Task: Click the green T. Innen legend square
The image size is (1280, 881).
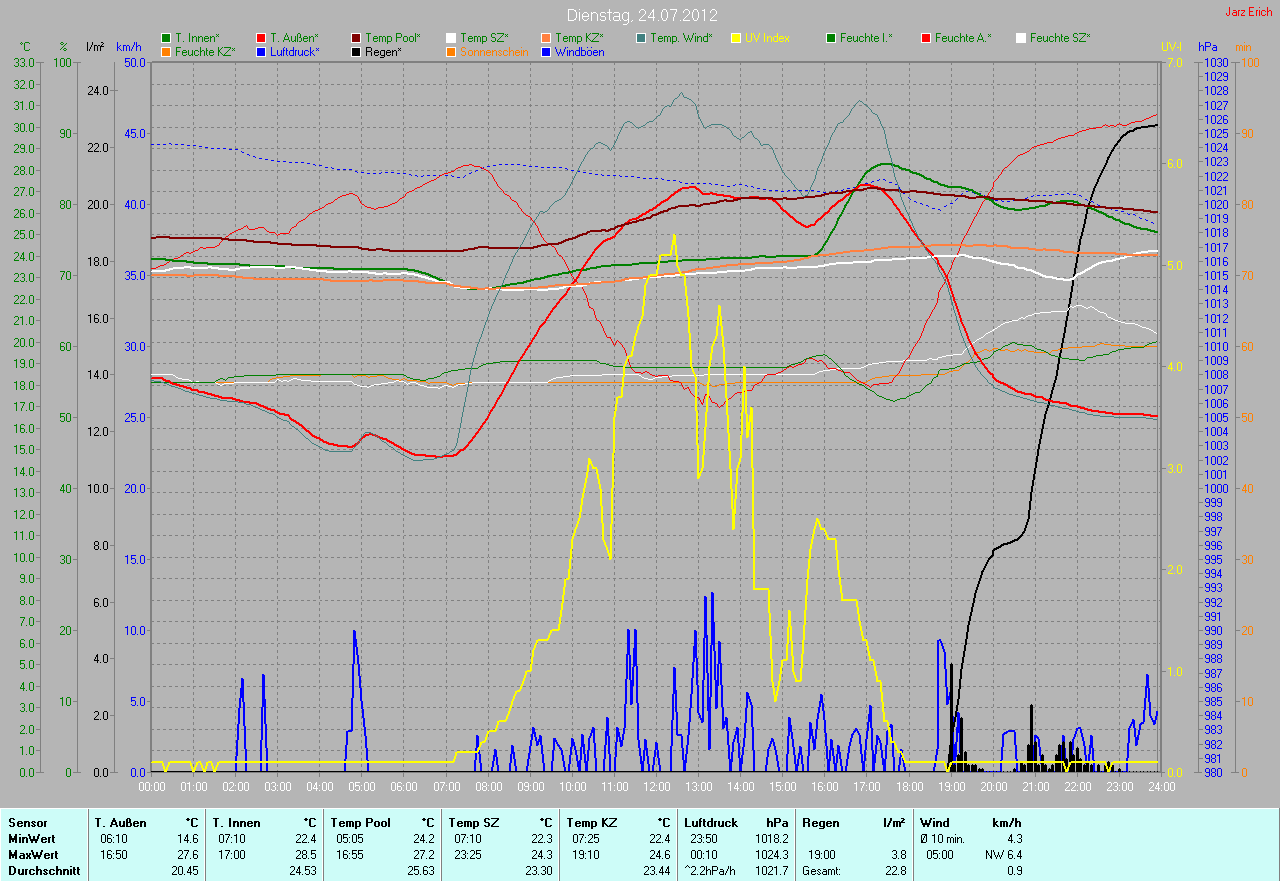Action: [x=166, y=38]
